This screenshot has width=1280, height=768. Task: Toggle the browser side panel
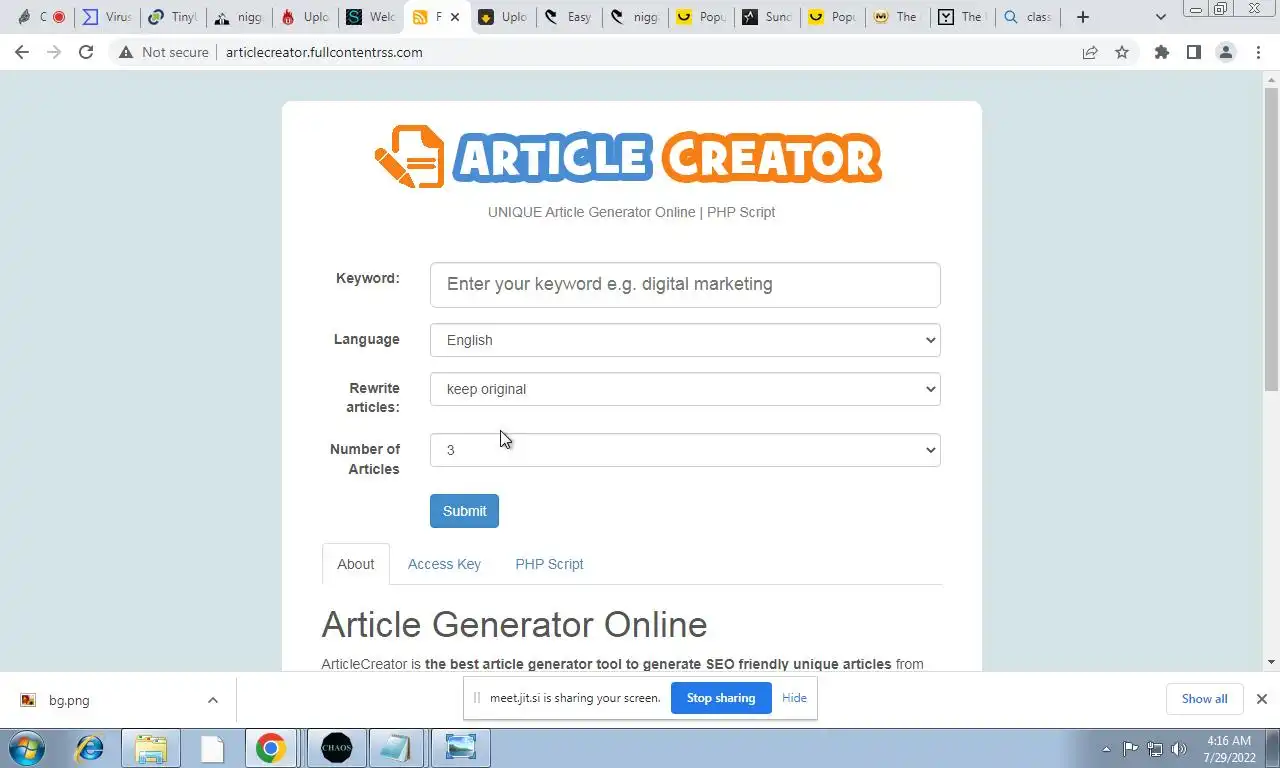[1193, 52]
